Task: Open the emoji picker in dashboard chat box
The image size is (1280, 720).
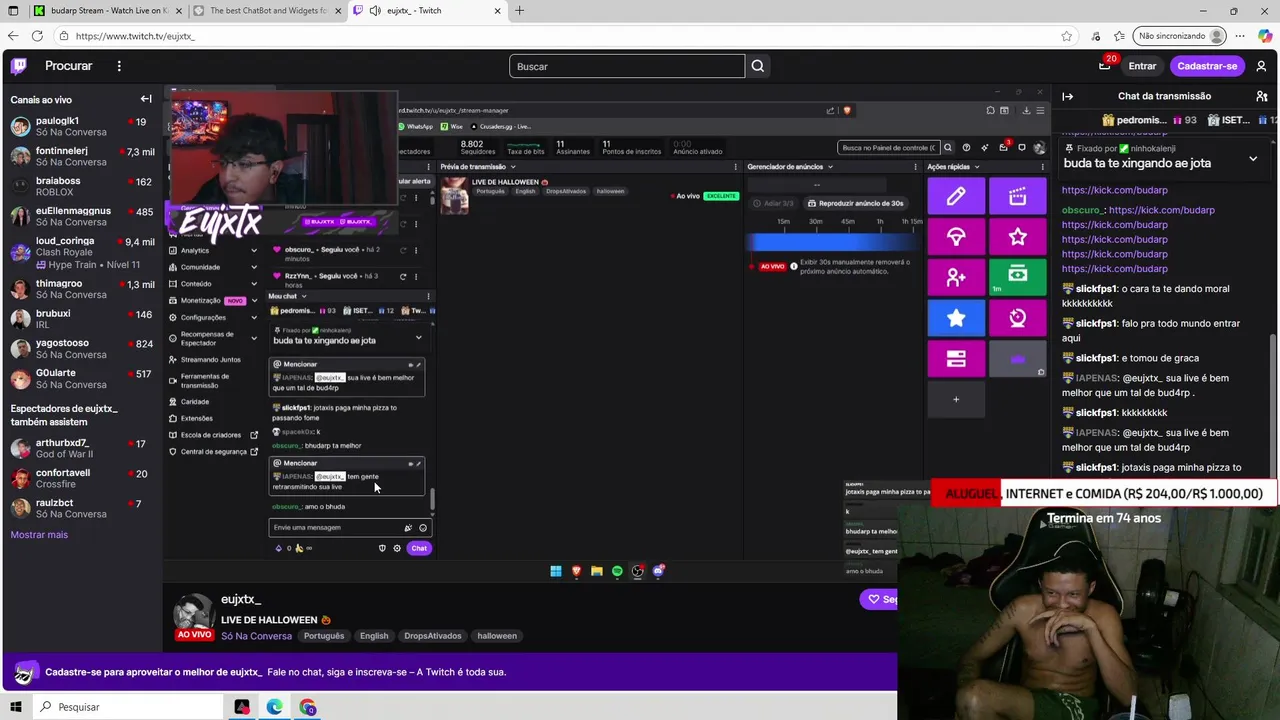Action: pyautogui.click(x=423, y=528)
